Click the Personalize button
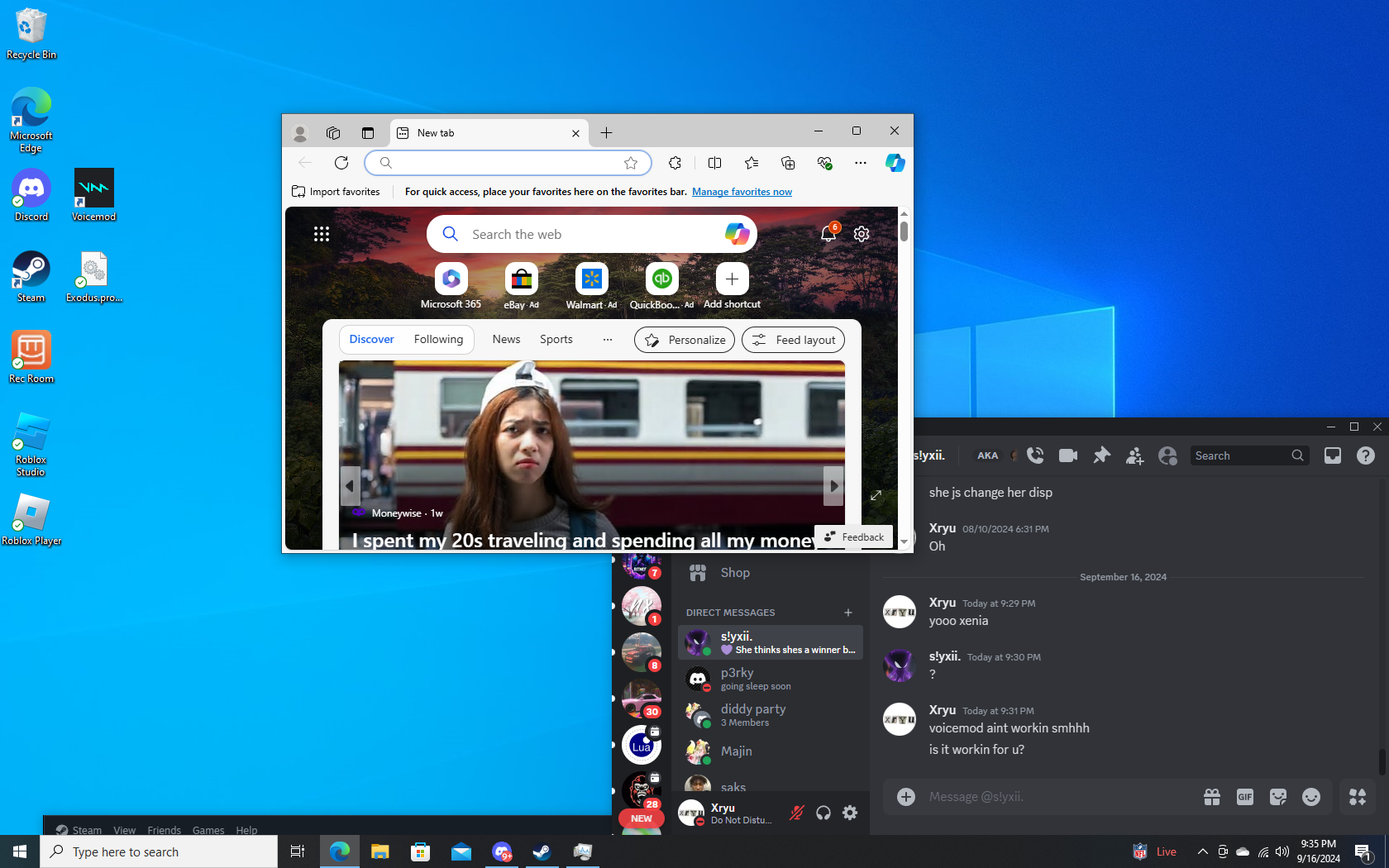The image size is (1389, 868). pyautogui.click(x=685, y=340)
